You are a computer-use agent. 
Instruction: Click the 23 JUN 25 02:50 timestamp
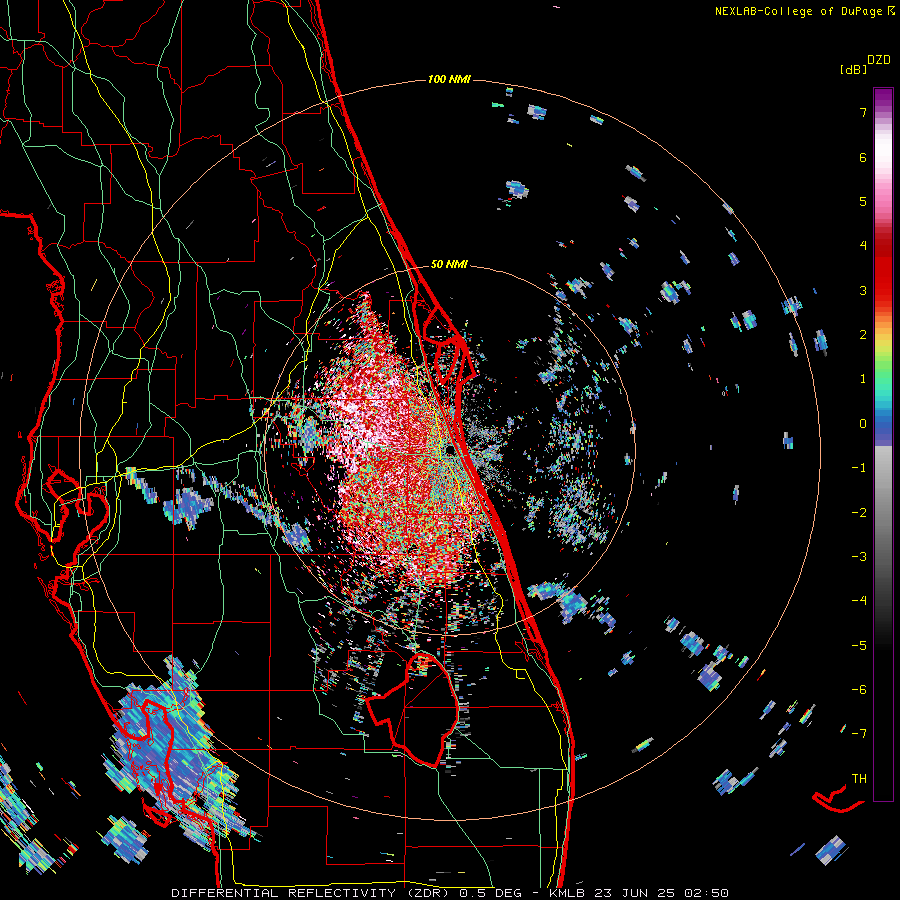663,893
